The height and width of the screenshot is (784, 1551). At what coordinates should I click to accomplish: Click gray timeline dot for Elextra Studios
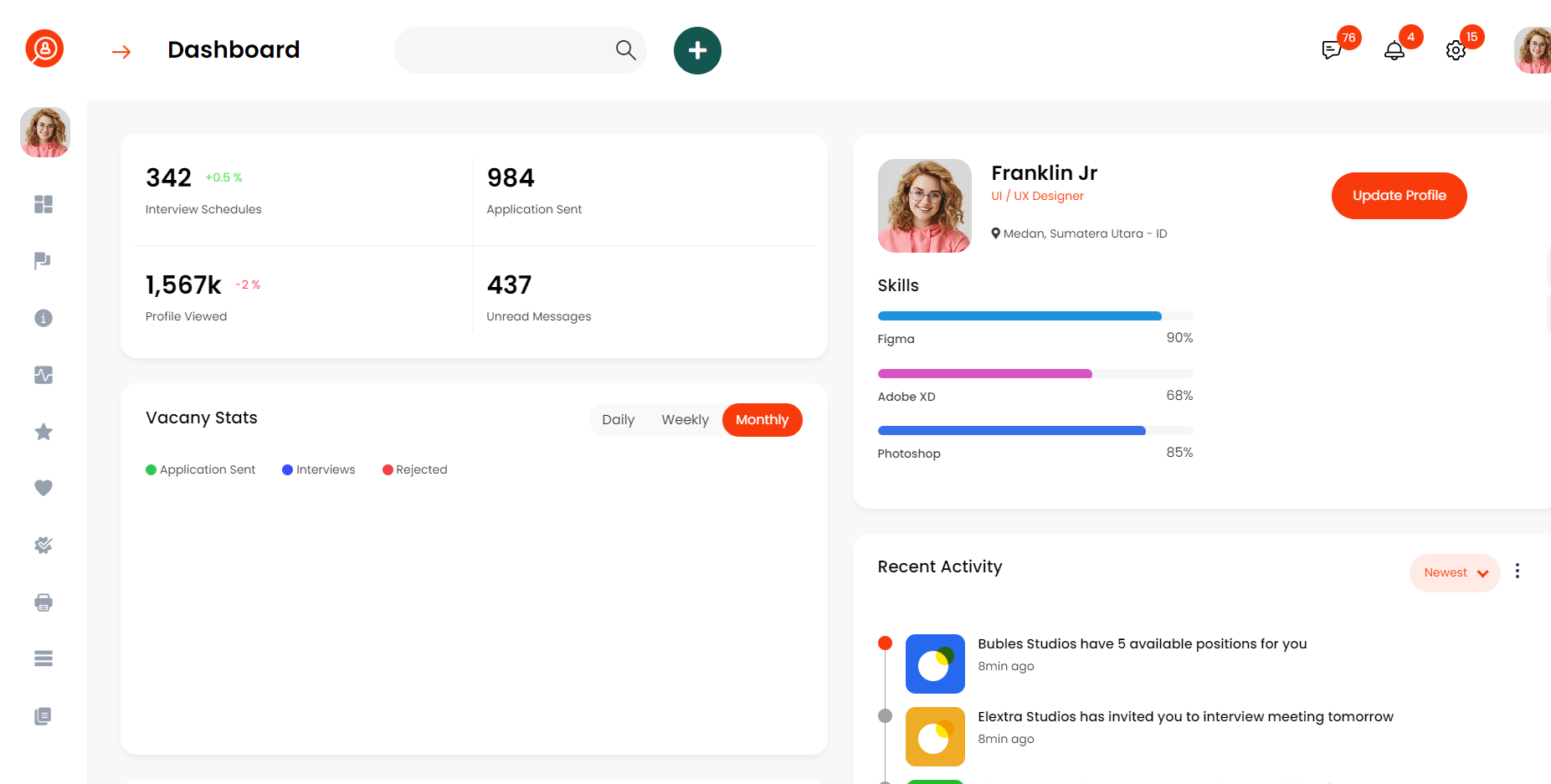pyautogui.click(x=885, y=715)
